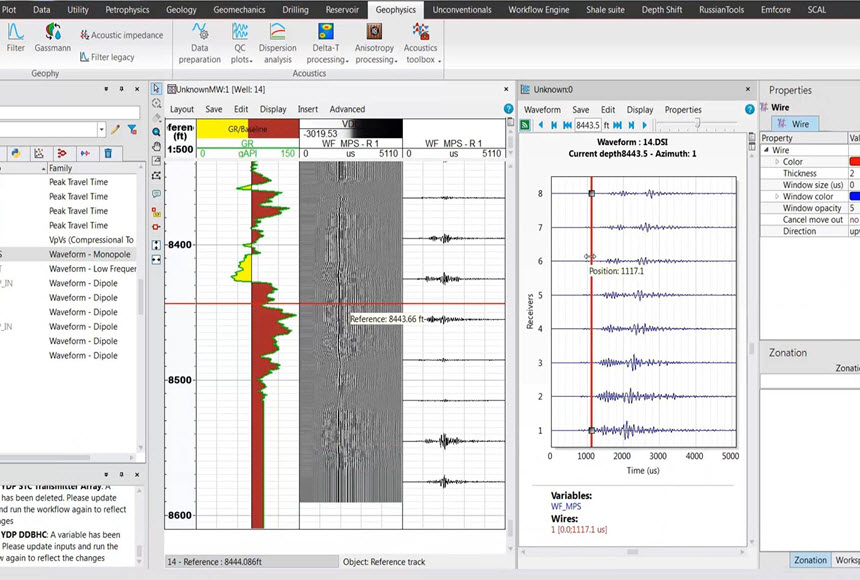The height and width of the screenshot is (580, 860).
Task: Open help in the UnknownMW:1 log window
Action: click(x=508, y=109)
